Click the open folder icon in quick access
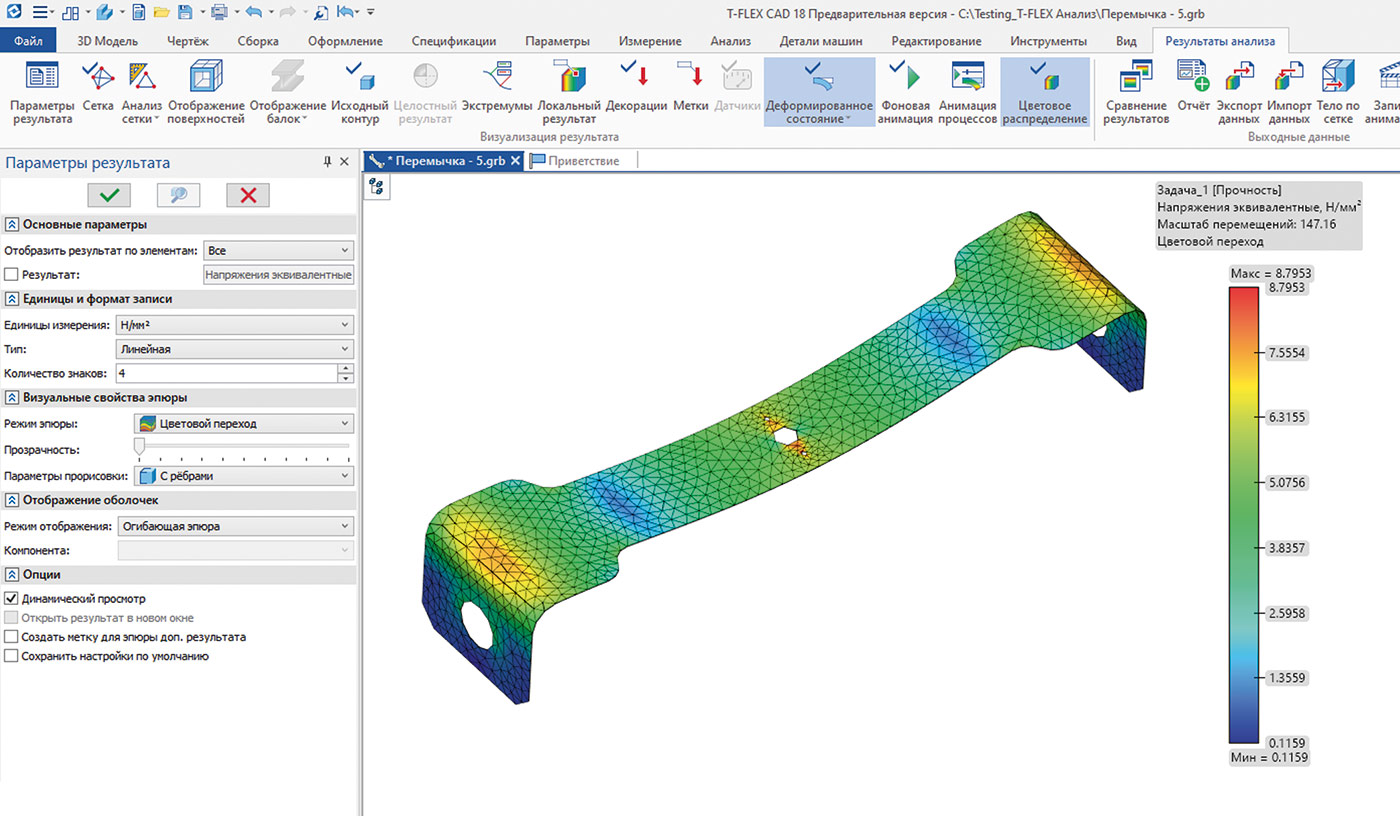This screenshot has width=1400, height=816. click(161, 13)
